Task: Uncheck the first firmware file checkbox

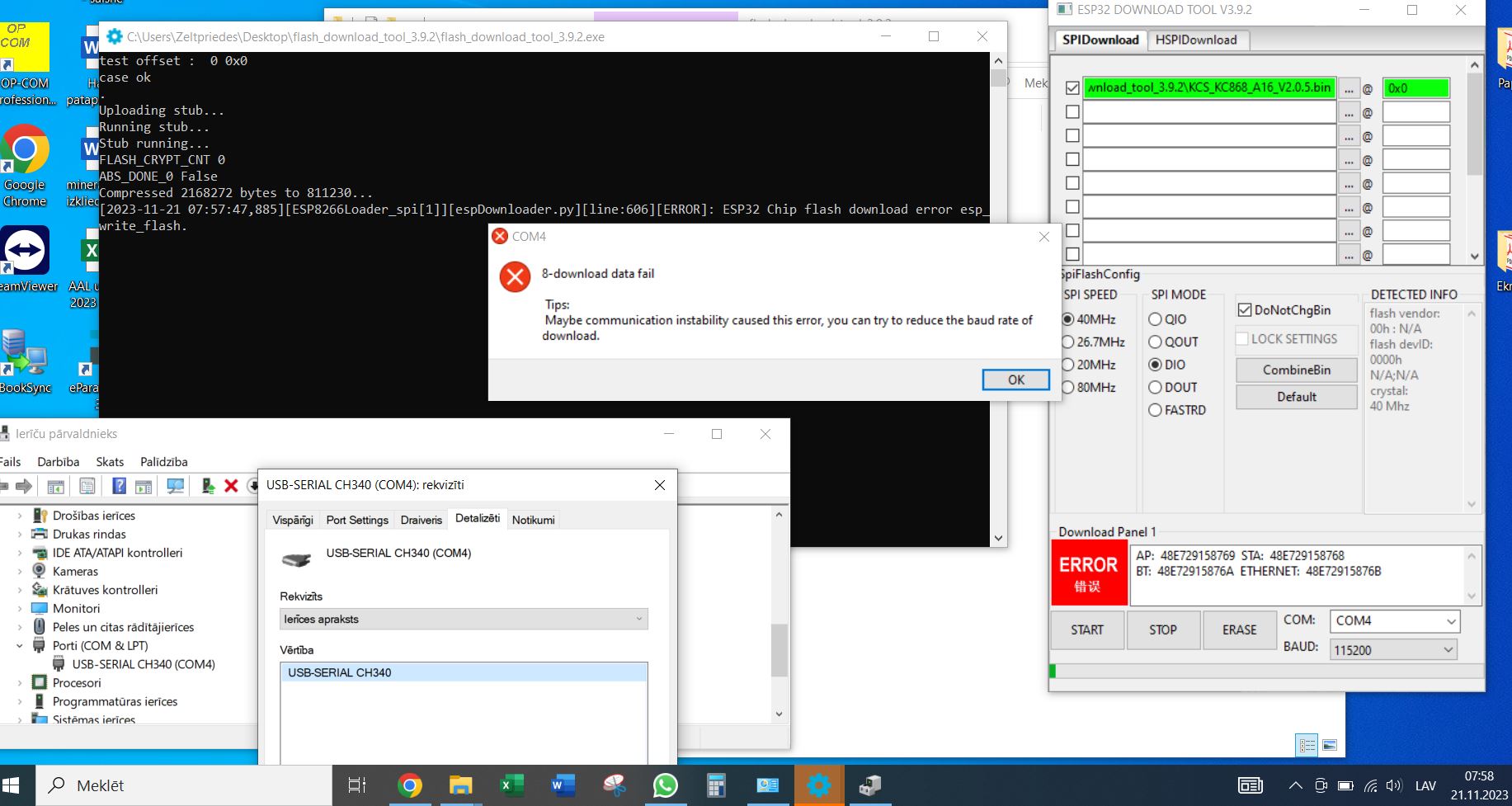Action: tap(1072, 88)
